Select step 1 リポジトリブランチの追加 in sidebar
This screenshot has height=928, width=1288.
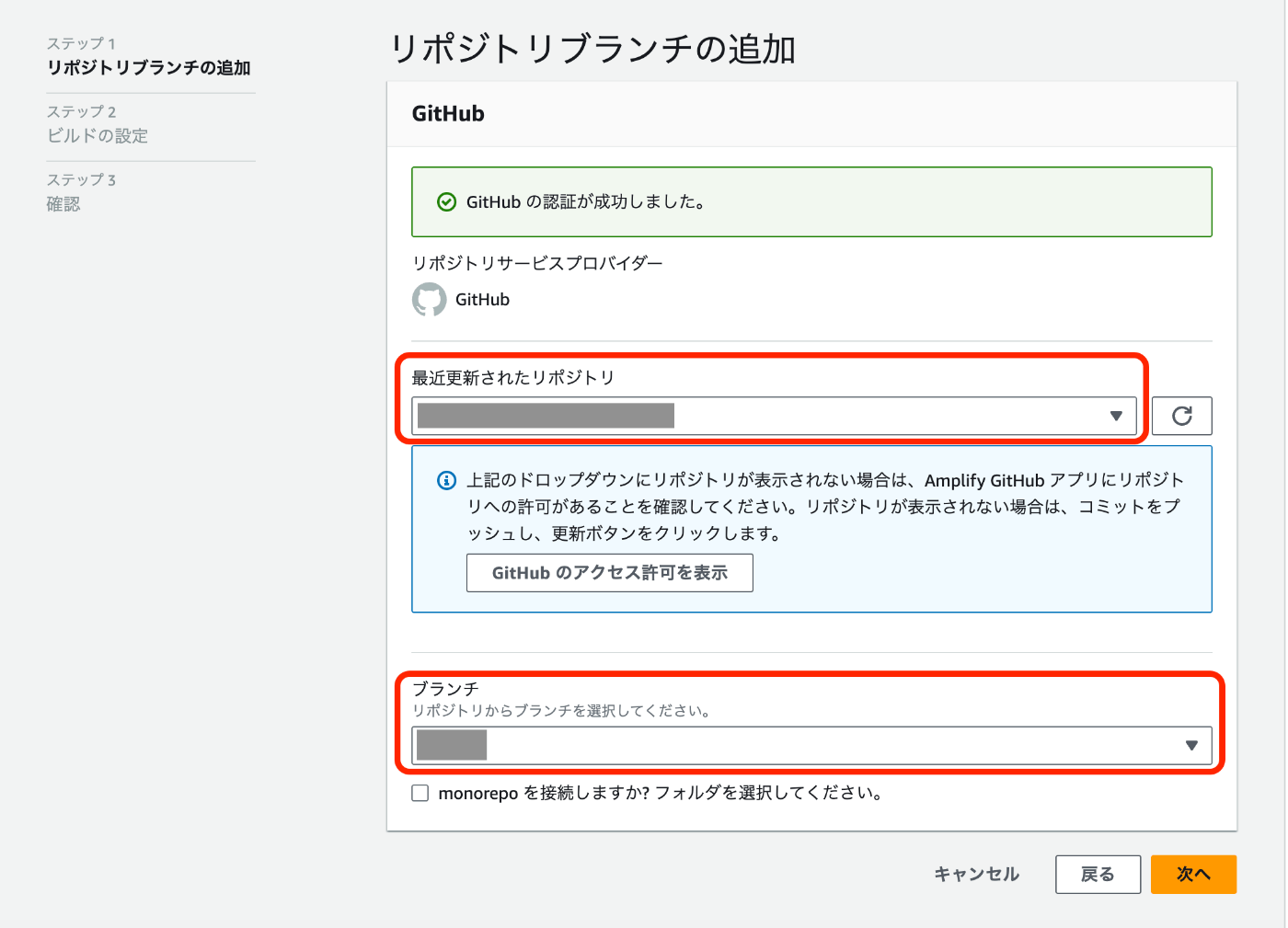(149, 67)
